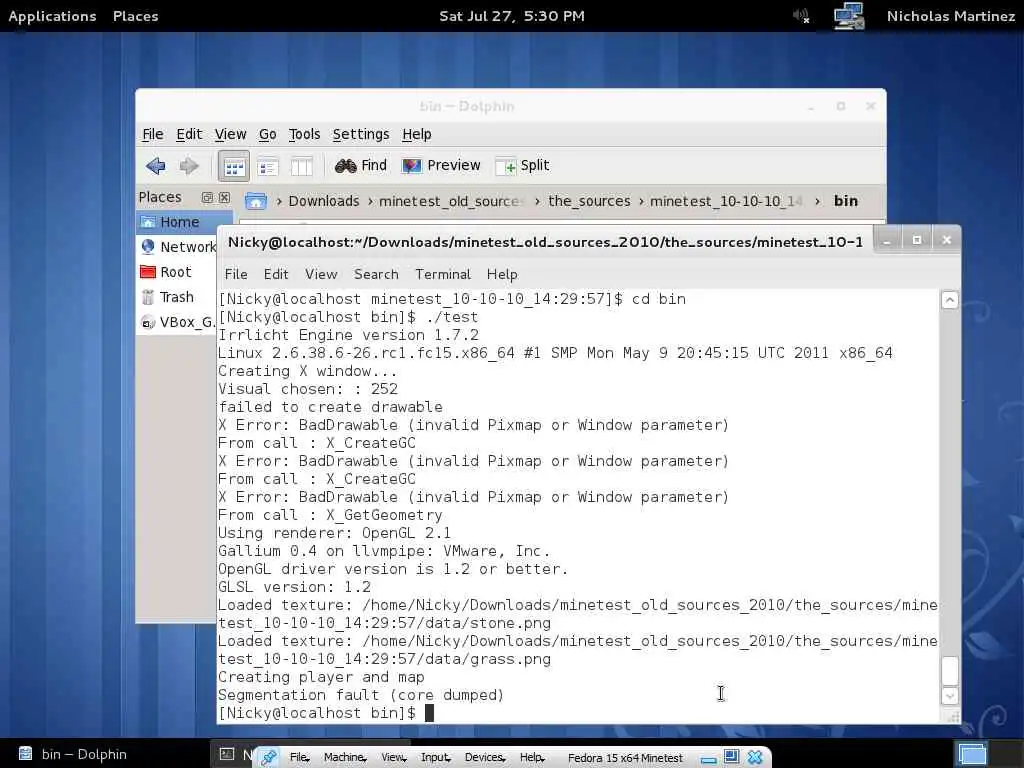Switch Dolphin to details view mode
The height and width of the screenshot is (768, 1024).
coord(268,167)
